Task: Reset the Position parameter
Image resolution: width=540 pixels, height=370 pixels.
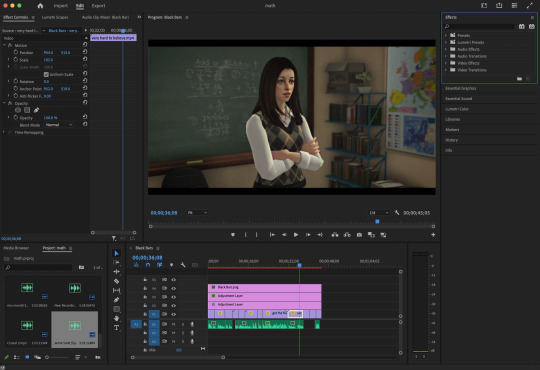Action: (x=85, y=52)
